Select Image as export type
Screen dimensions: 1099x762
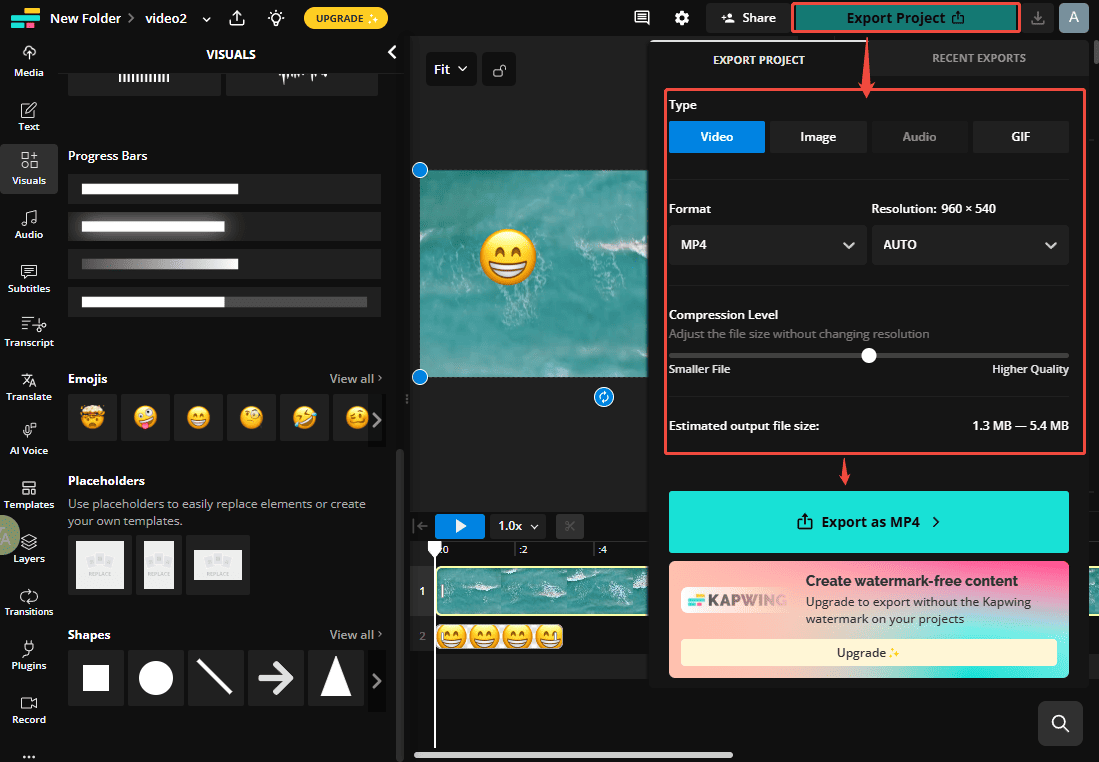click(818, 136)
